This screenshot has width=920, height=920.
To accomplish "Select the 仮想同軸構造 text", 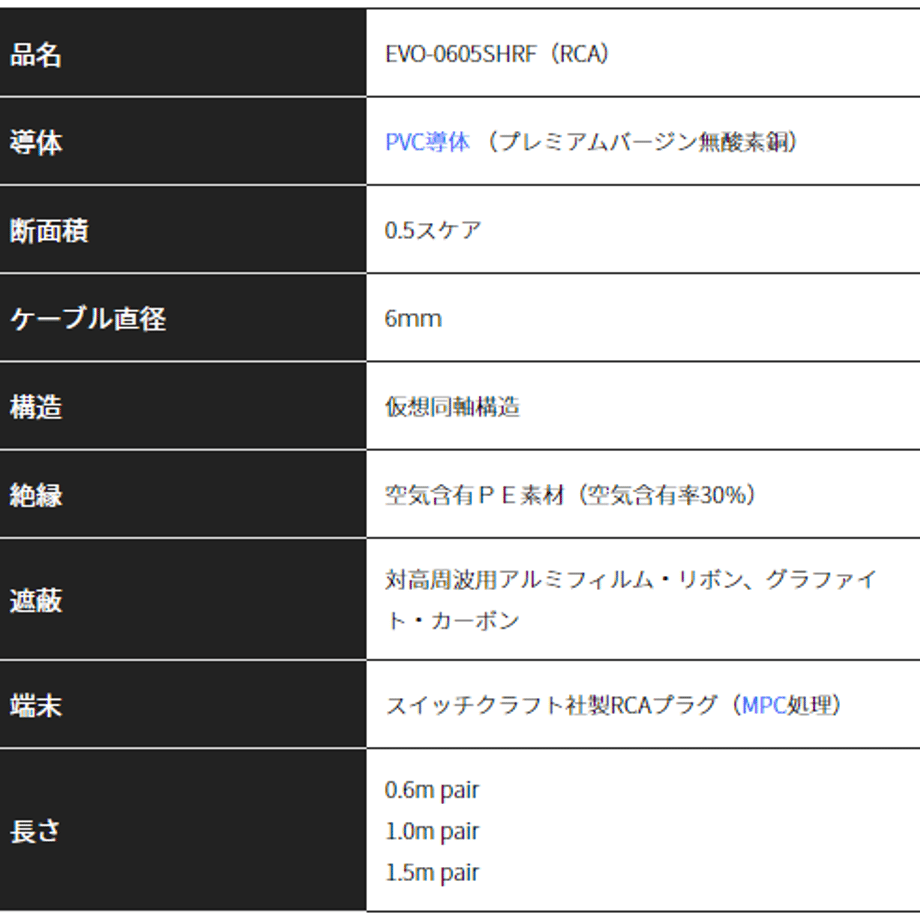I will (x=452, y=407).
